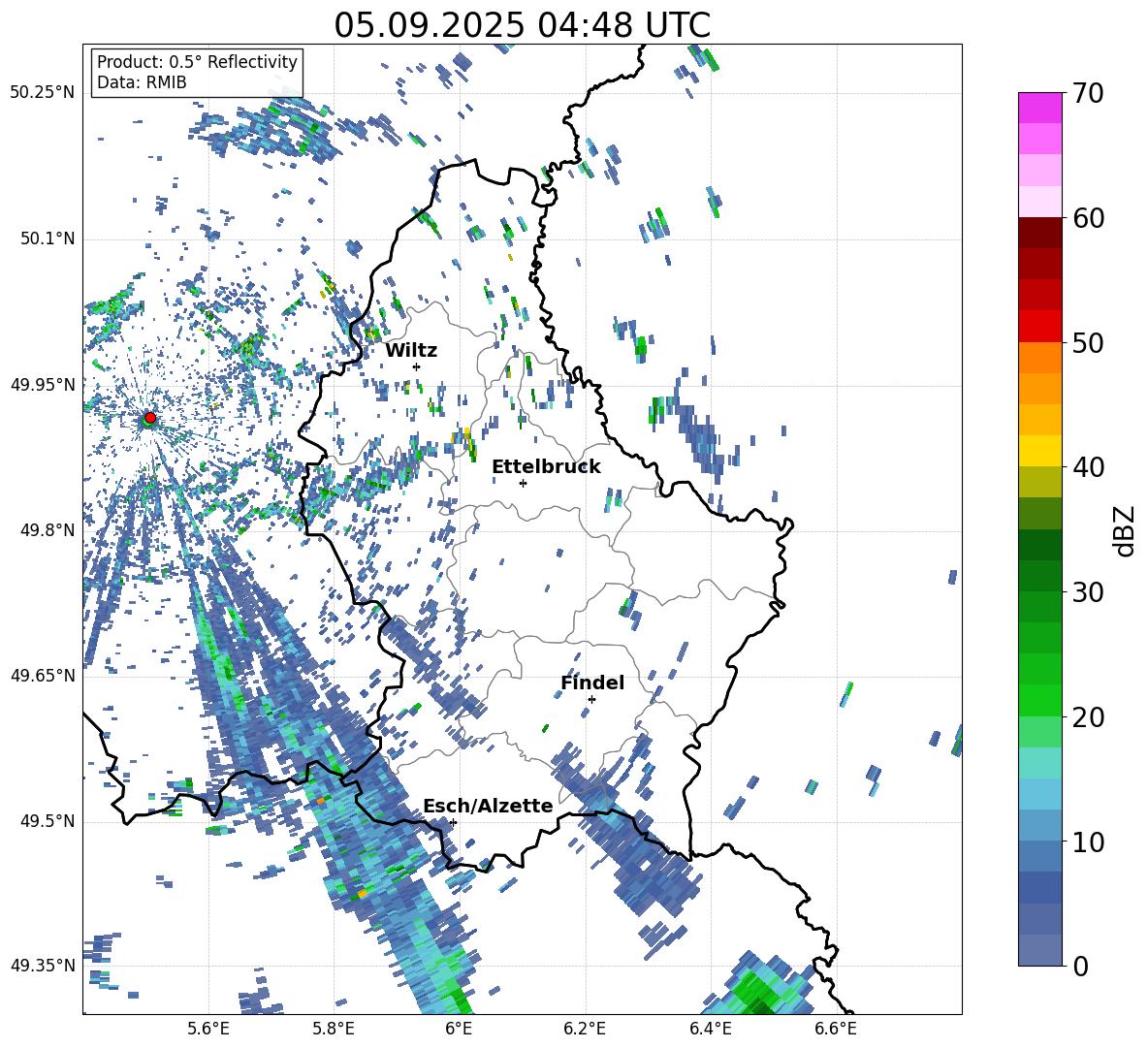Click the 49.65°N latitude label
This screenshot has width=1148, height=1048.
(43, 676)
